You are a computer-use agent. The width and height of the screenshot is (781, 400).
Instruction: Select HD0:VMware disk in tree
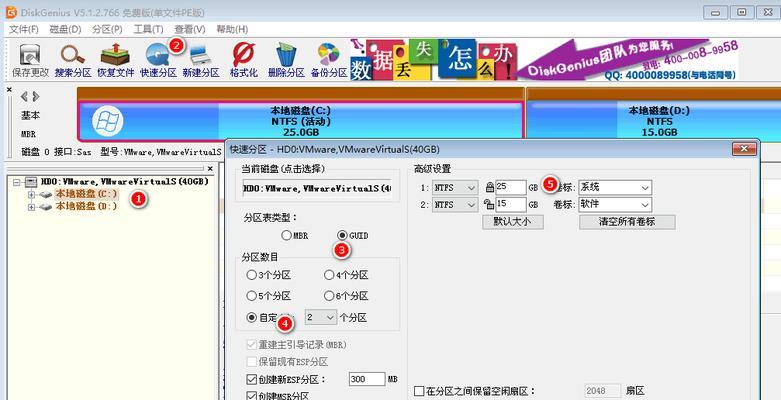point(125,182)
